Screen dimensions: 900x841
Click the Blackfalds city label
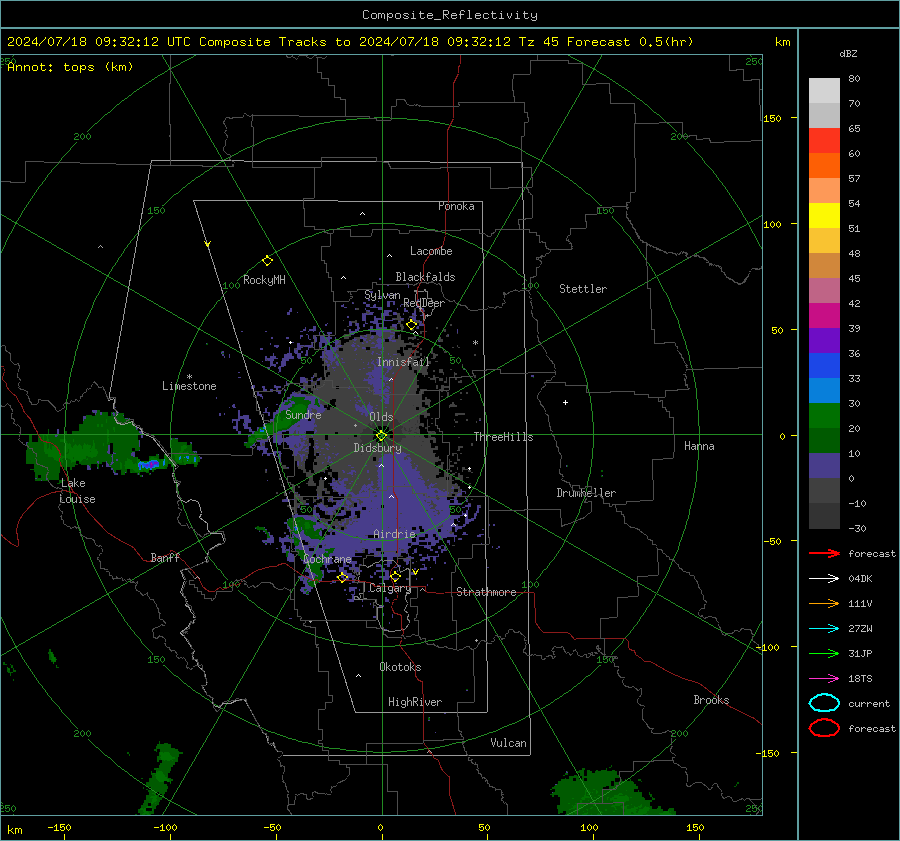coord(425,277)
